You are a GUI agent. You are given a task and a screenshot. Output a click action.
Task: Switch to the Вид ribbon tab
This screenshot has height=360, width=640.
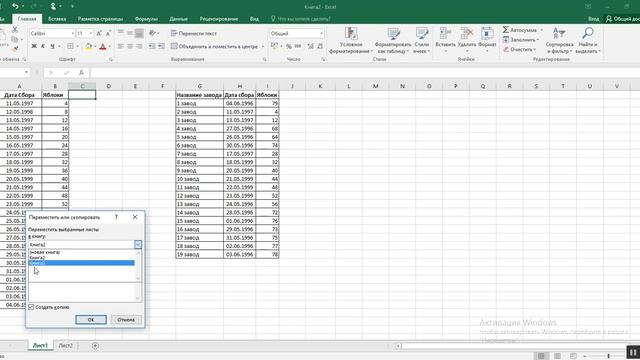pos(254,19)
